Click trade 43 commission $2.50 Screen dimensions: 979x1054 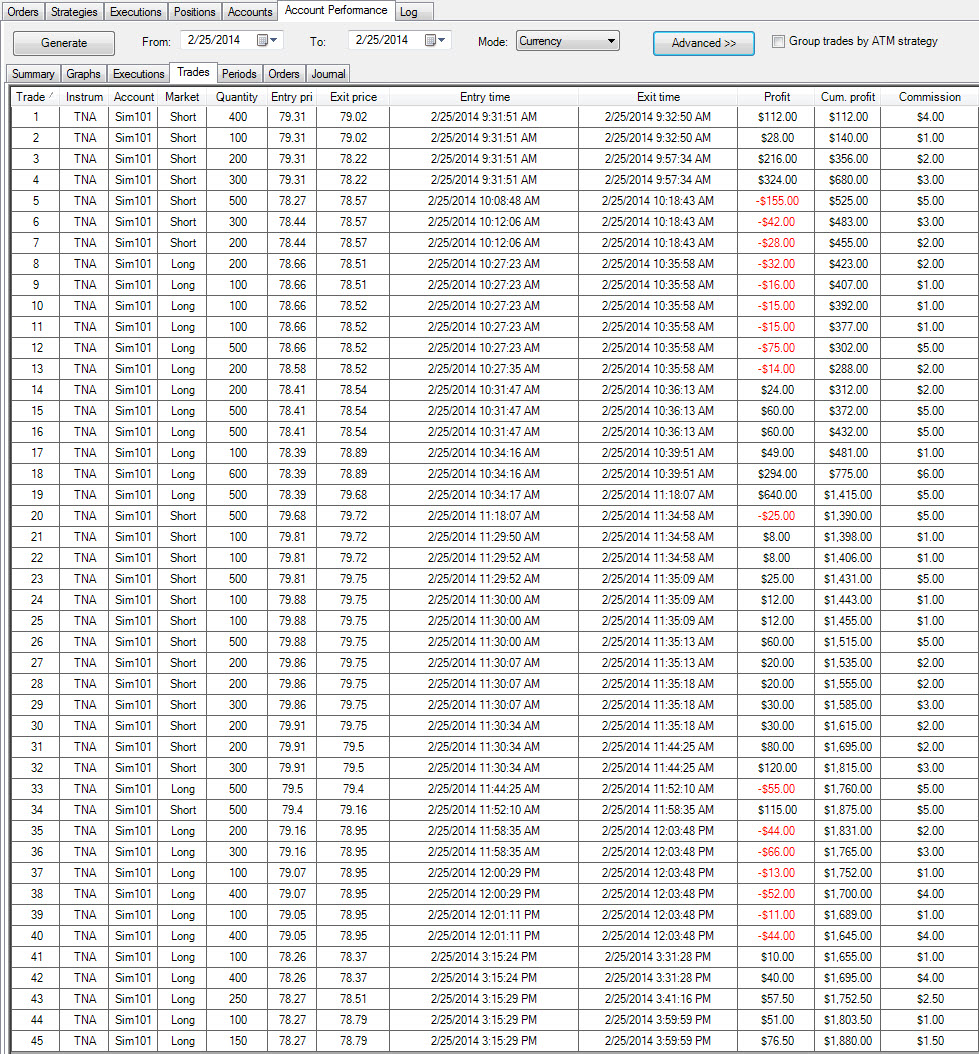point(930,999)
